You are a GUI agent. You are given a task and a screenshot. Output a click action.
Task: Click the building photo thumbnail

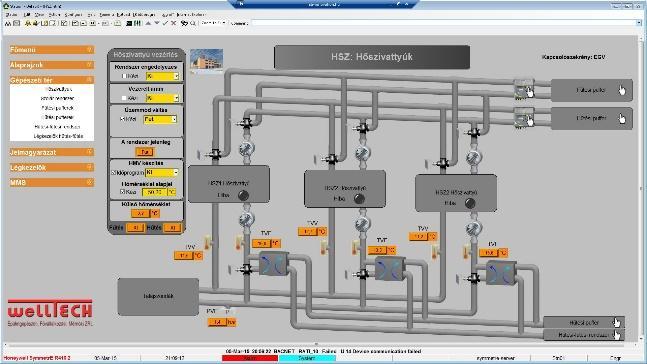point(207,59)
